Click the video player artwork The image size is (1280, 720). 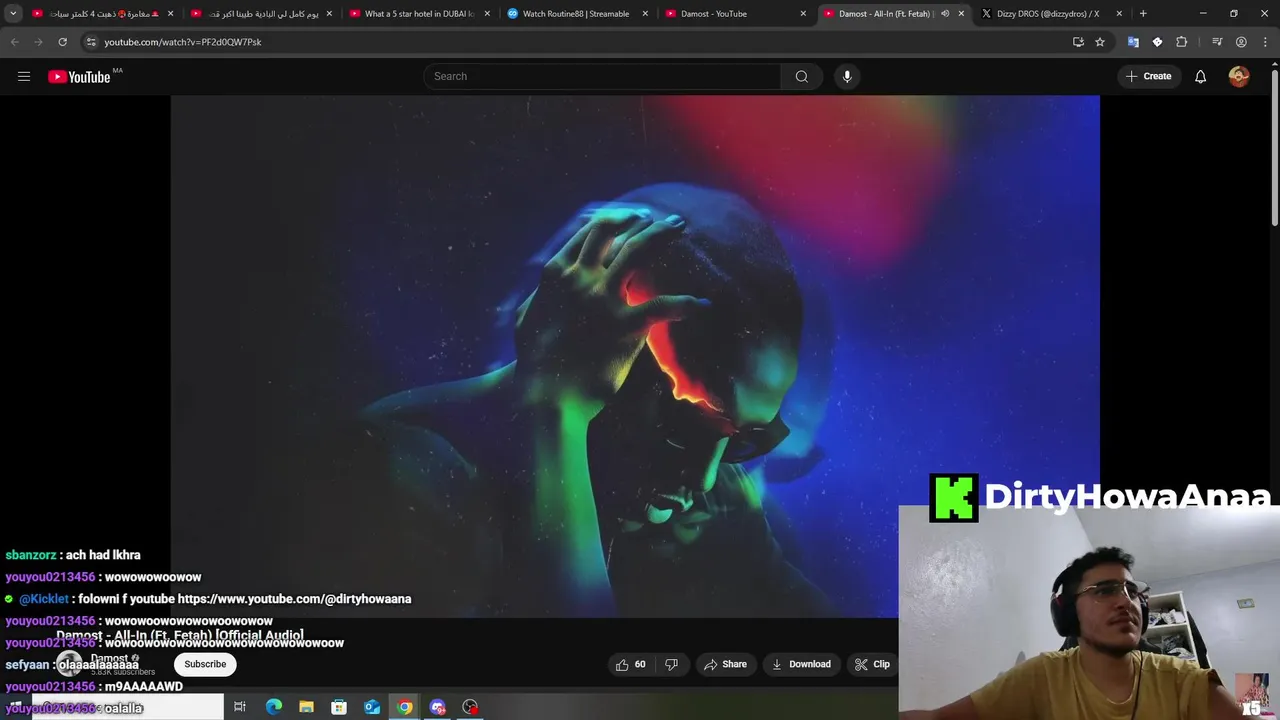(x=635, y=355)
